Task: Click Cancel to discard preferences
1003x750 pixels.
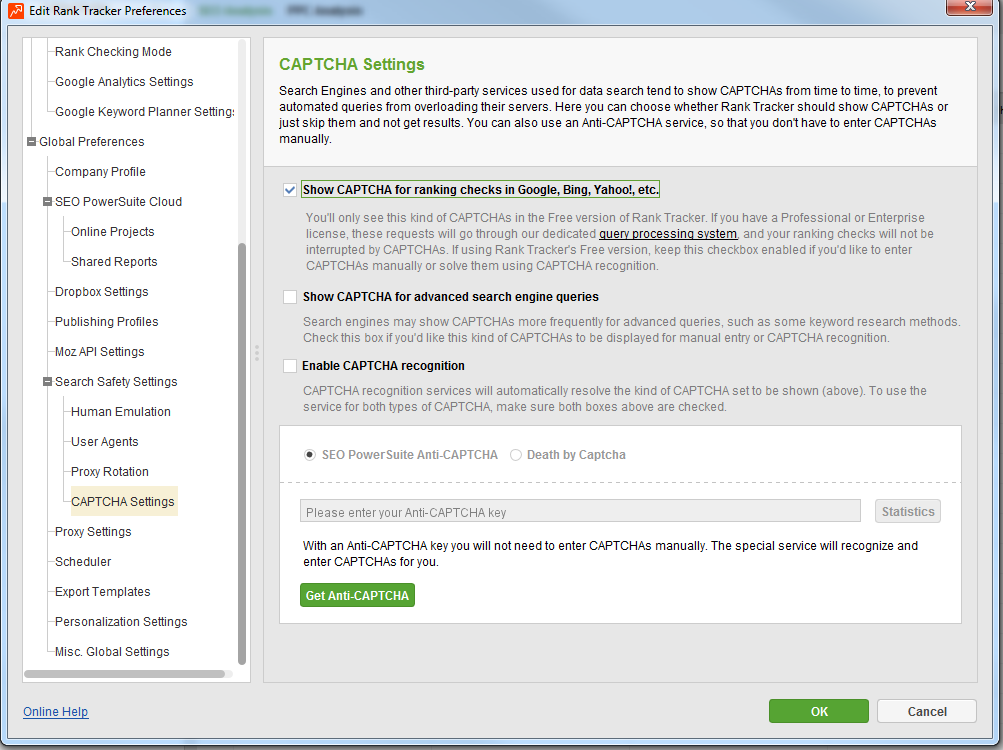Action: point(927,711)
